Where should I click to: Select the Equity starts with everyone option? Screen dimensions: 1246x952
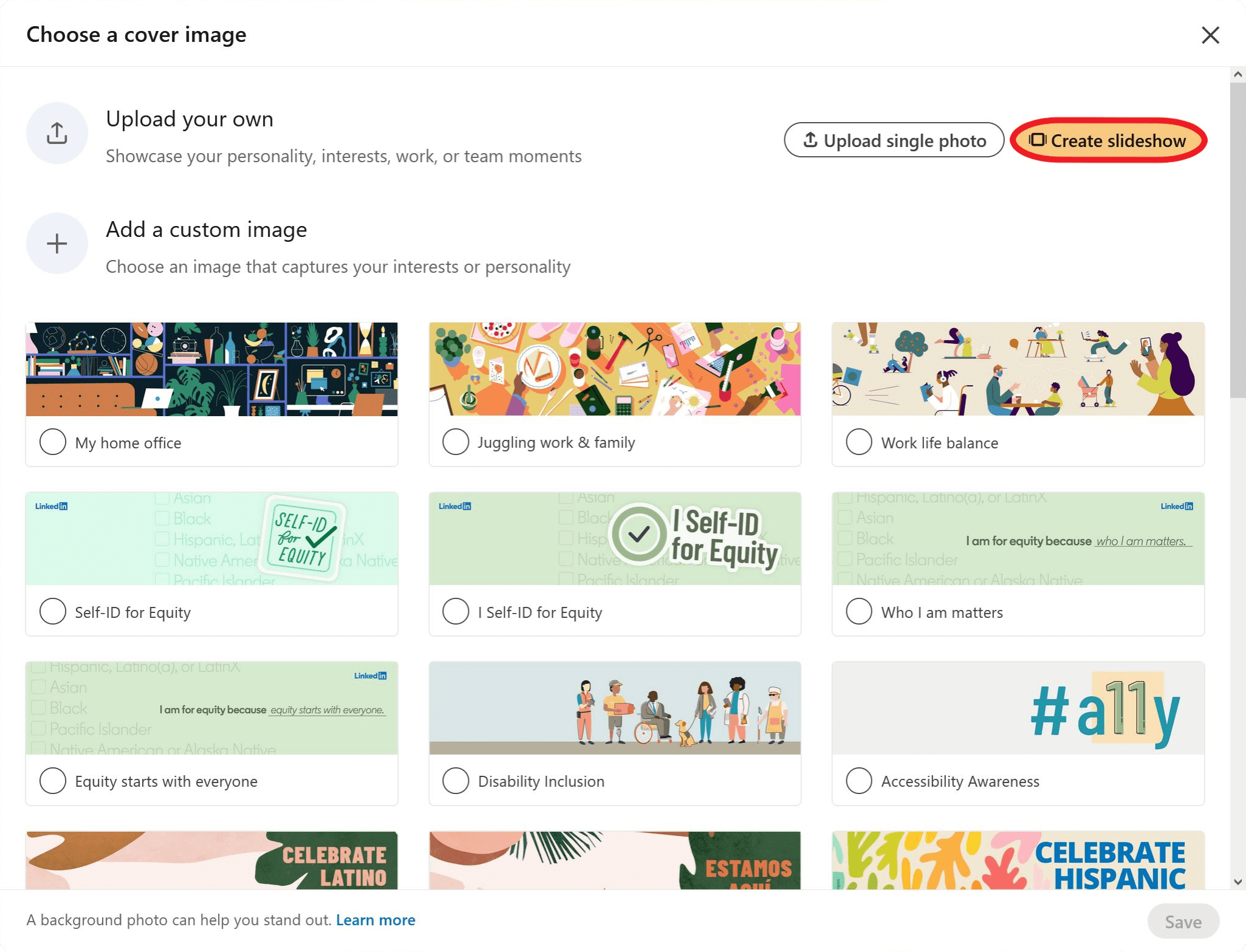pyautogui.click(x=52, y=781)
